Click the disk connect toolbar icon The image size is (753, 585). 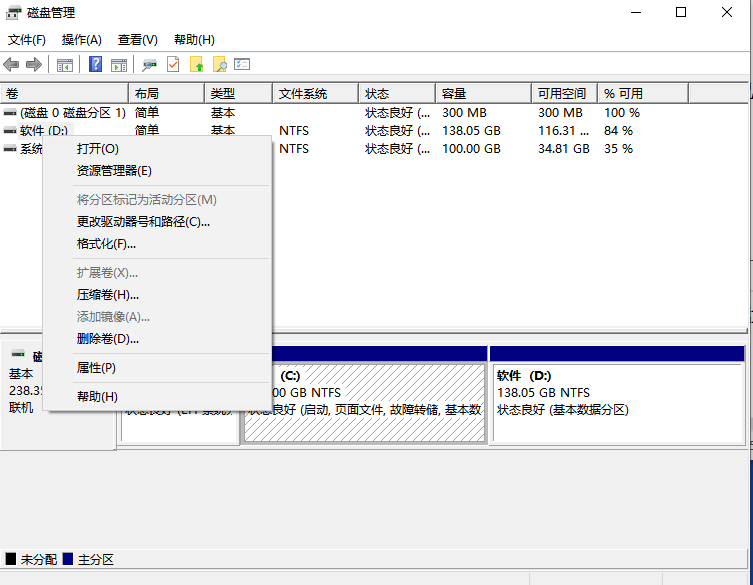click(x=149, y=65)
